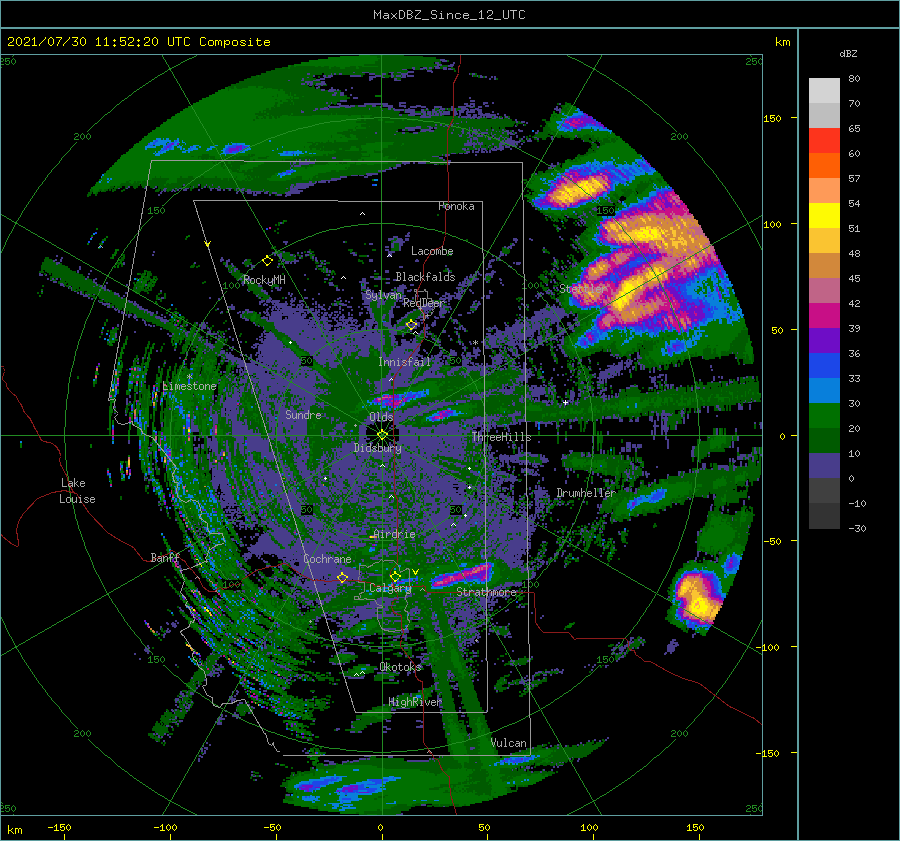Click the Blackfalds label
Image resolution: width=900 pixels, height=841 pixels.
[x=425, y=277]
